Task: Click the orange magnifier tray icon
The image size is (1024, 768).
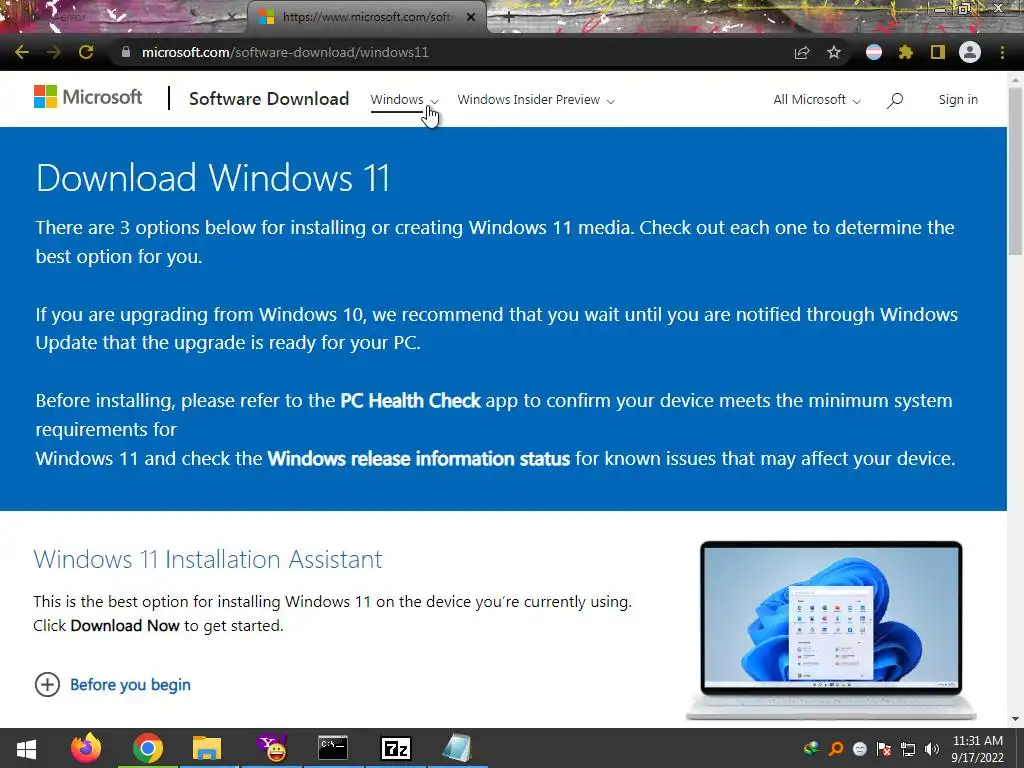Action: (x=836, y=748)
